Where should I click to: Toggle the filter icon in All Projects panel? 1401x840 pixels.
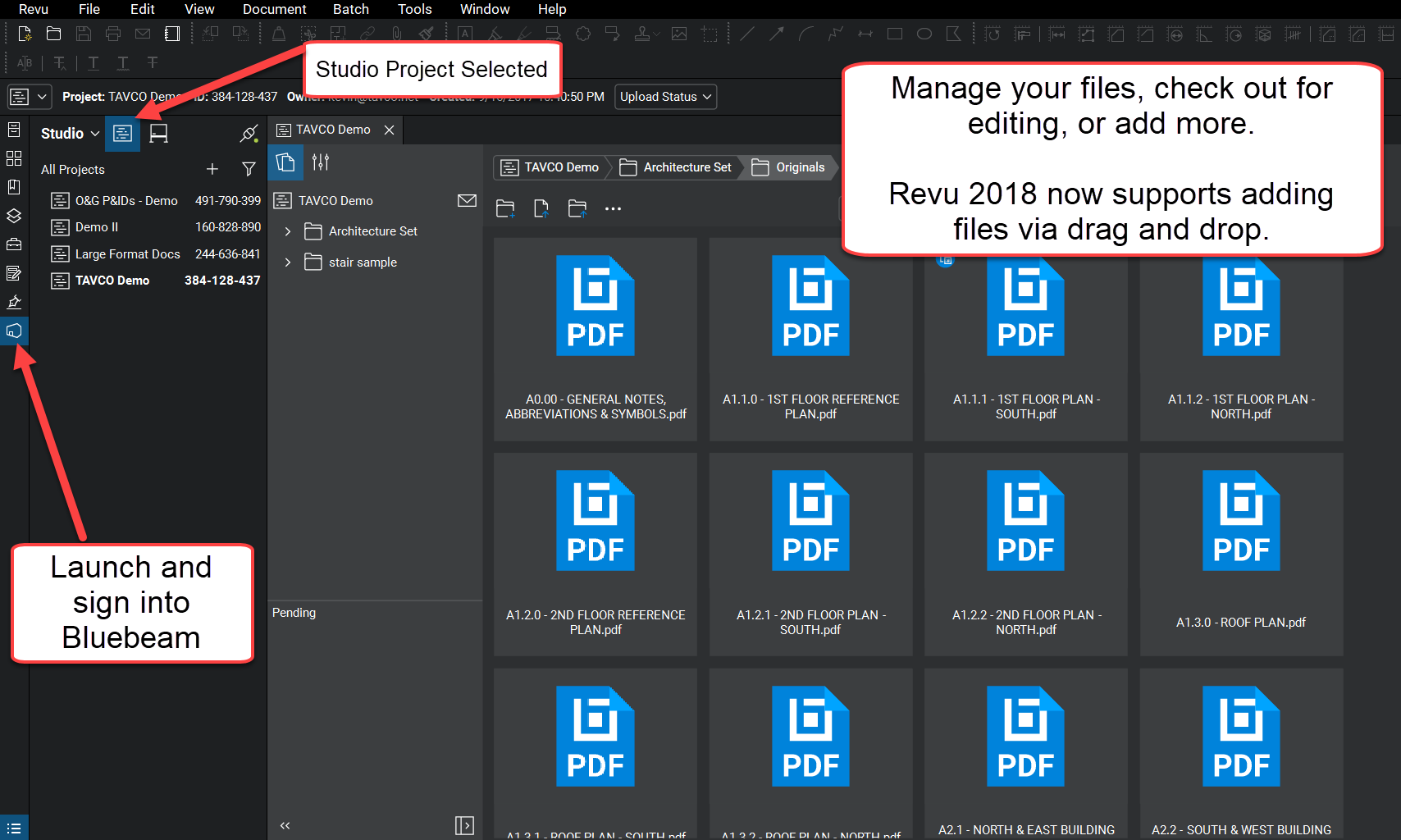click(249, 169)
